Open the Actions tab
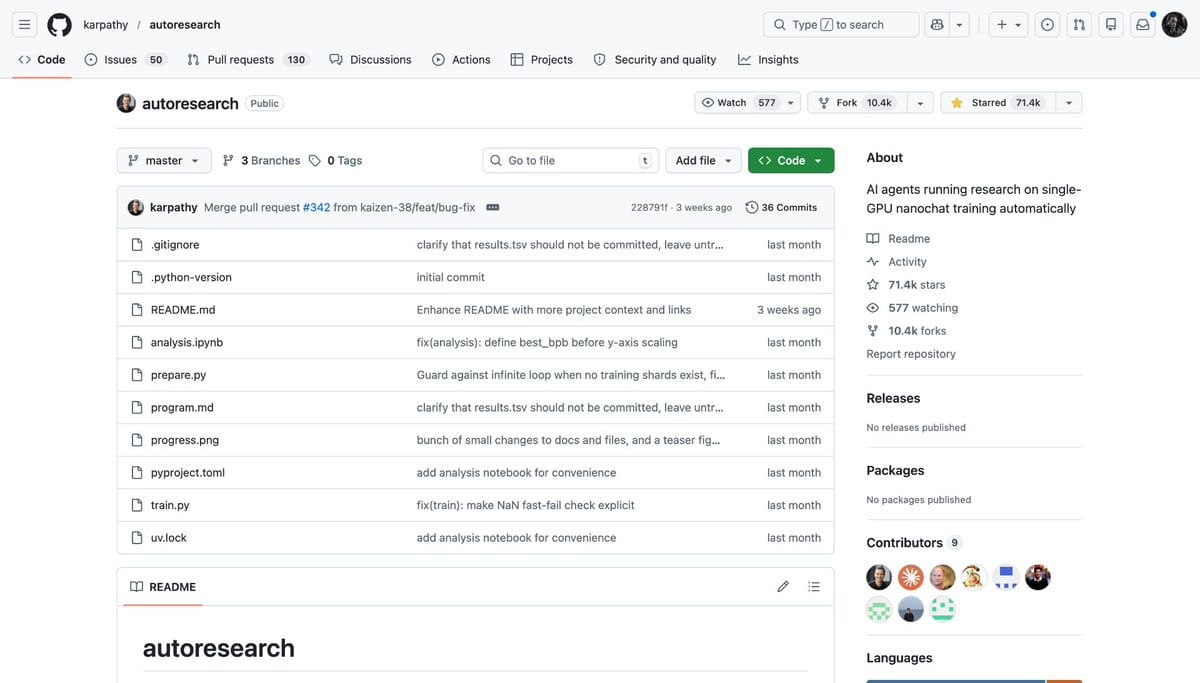Viewport: 1200px width, 683px height. pos(461,60)
